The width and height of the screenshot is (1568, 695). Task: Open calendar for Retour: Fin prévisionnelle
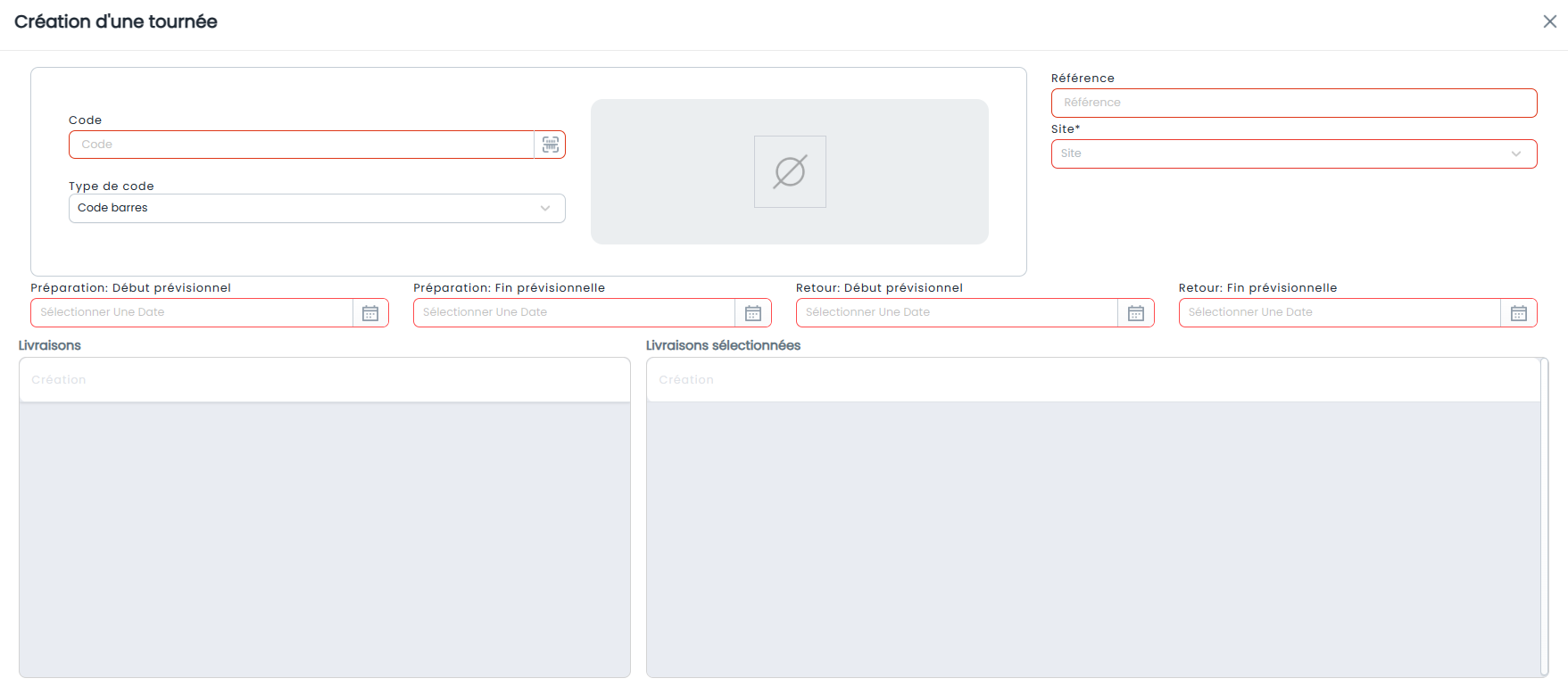[1519, 313]
